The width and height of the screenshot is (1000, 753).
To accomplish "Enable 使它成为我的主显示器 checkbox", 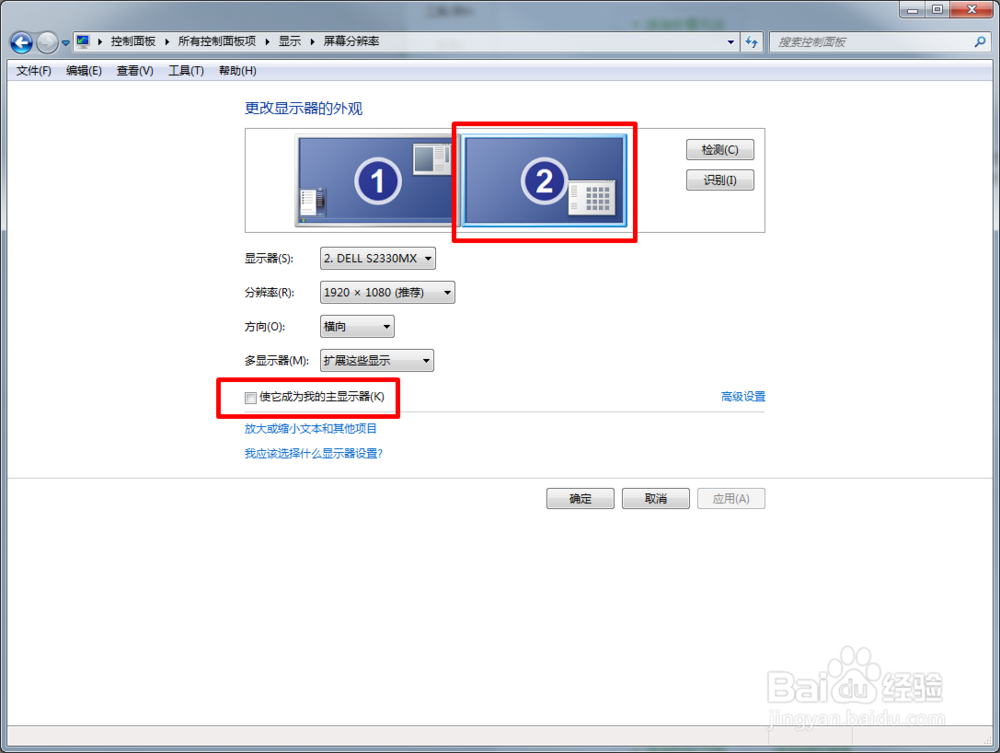I will (x=249, y=397).
